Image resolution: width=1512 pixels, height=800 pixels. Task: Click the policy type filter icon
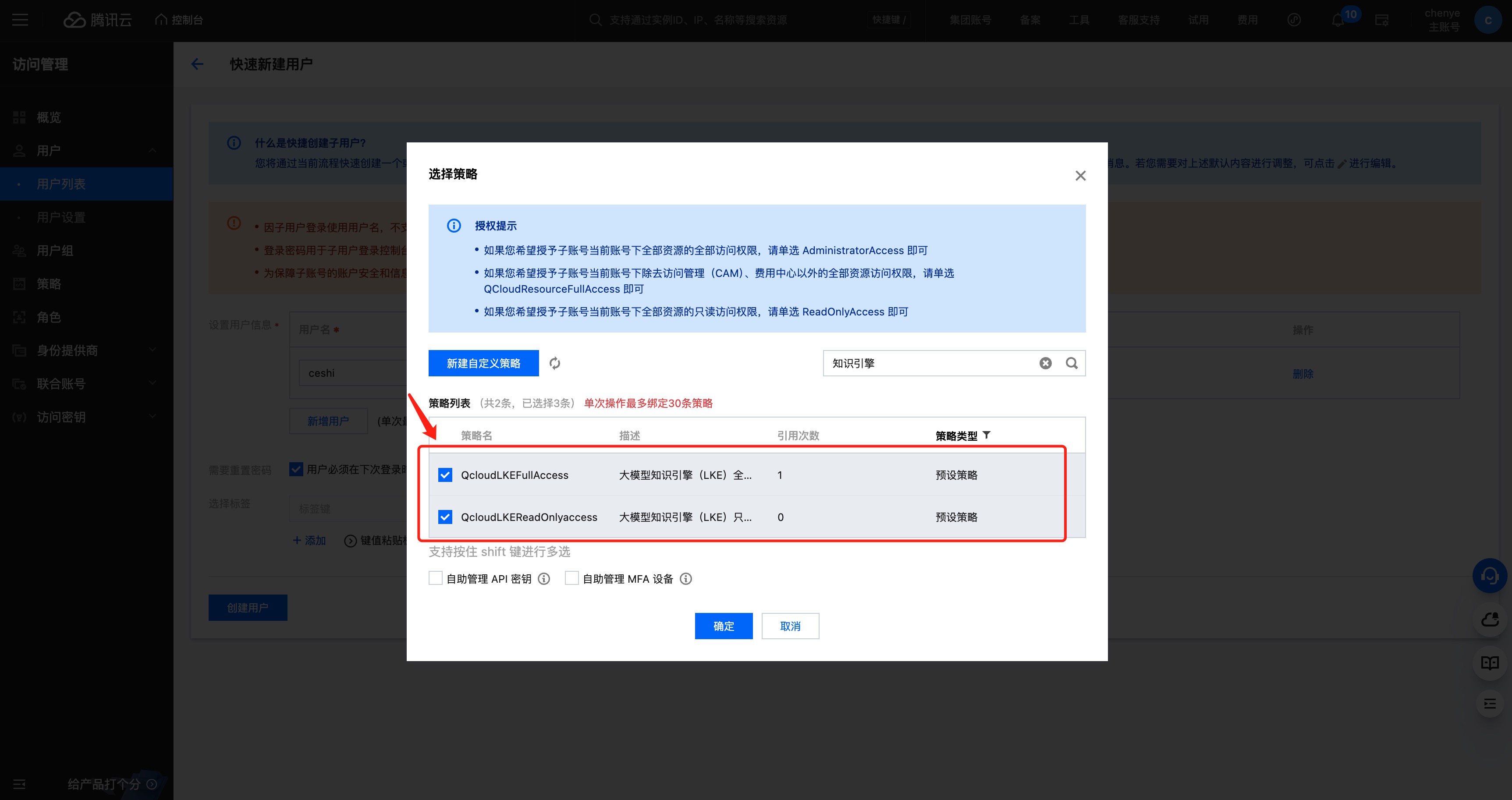coord(987,435)
